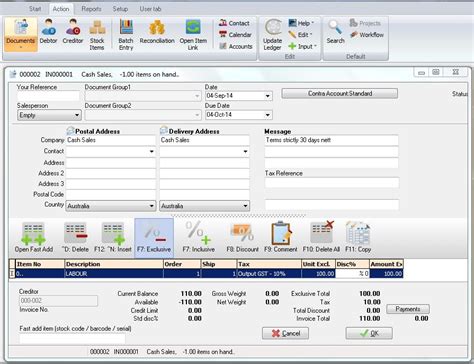The height and width of the screenshot is (364, 474).
Task: Select the LABOUR description cell
Action: [114, 274]
